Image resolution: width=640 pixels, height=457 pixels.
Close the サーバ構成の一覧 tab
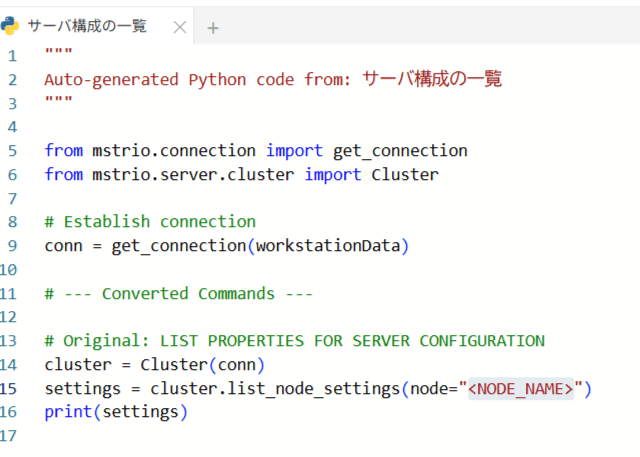[x=180, y=28]
